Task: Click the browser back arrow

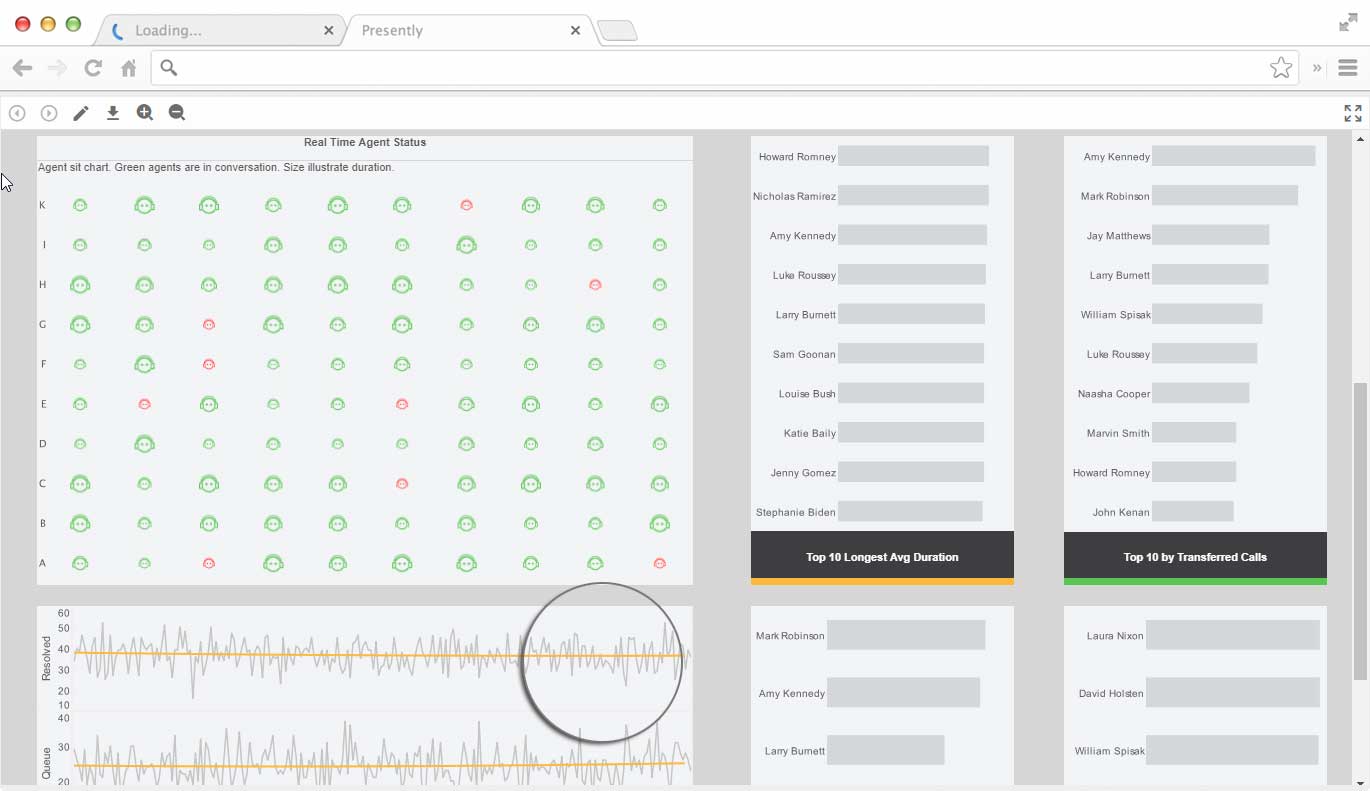Action: (x=22, y=68)
